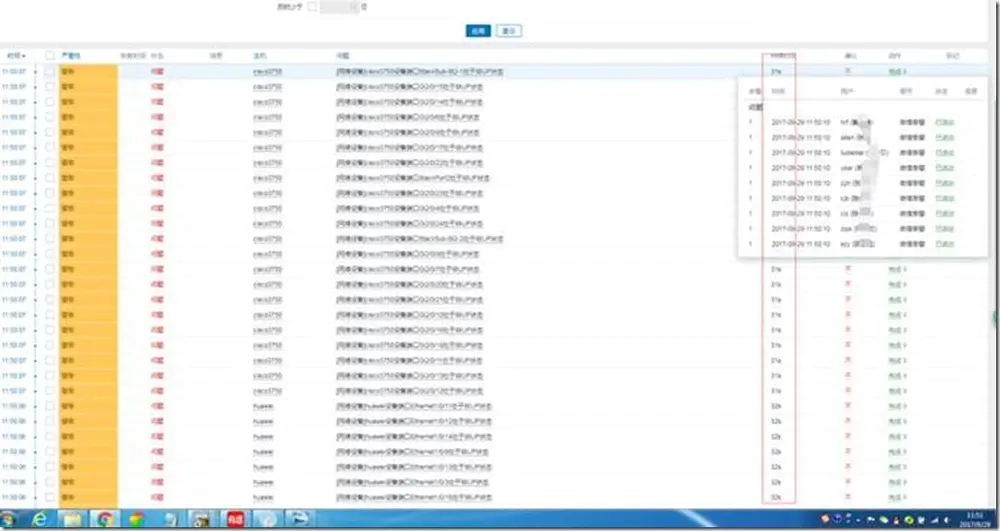Image resolution: width=1000 pixels, height=531 pixels.
Task: Sort by the 问题 problem column header
Action: 342,56
